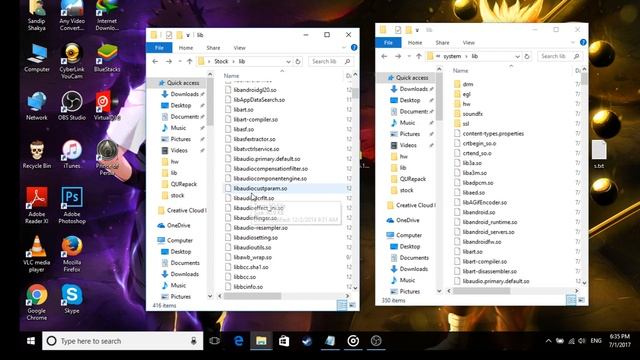Image resolution: width=640 pixels, height=360 pixels.
Task: Open View tab in Stock lib window
Action: tap(240, 48)
